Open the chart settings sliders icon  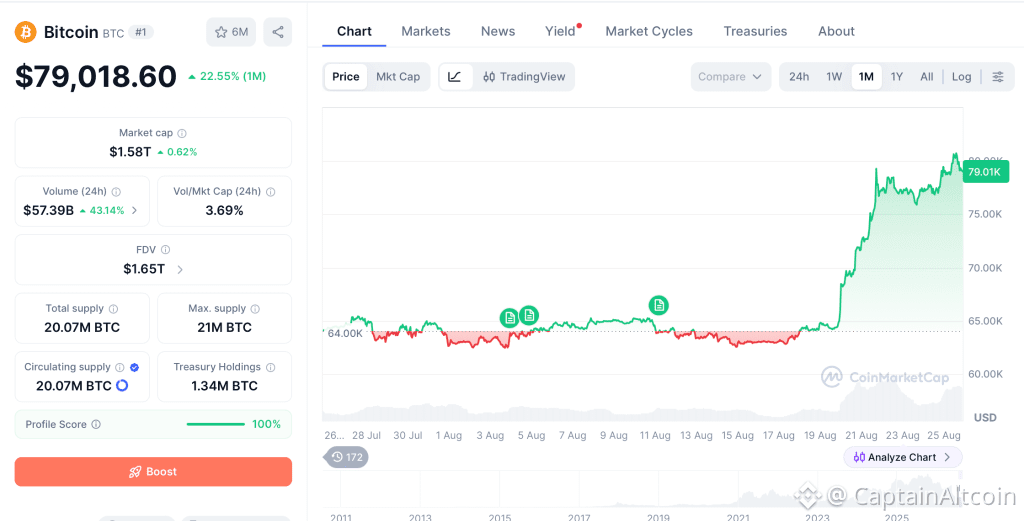point(998,77)
